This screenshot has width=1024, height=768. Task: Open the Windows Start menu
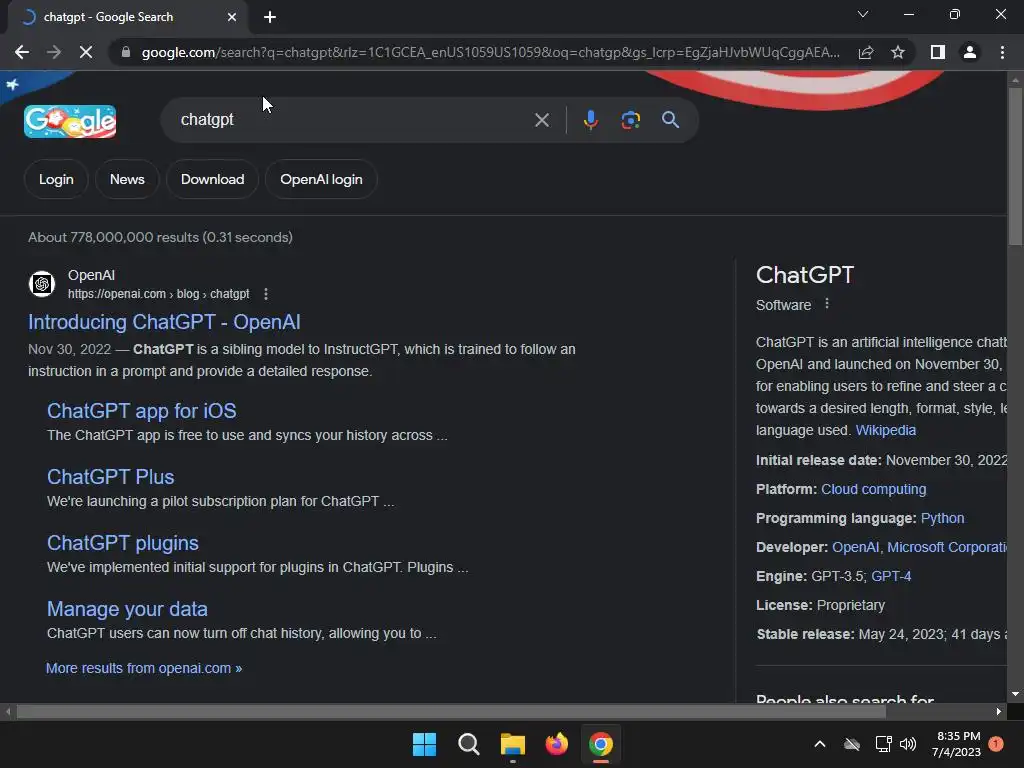[x=424, y=744]
